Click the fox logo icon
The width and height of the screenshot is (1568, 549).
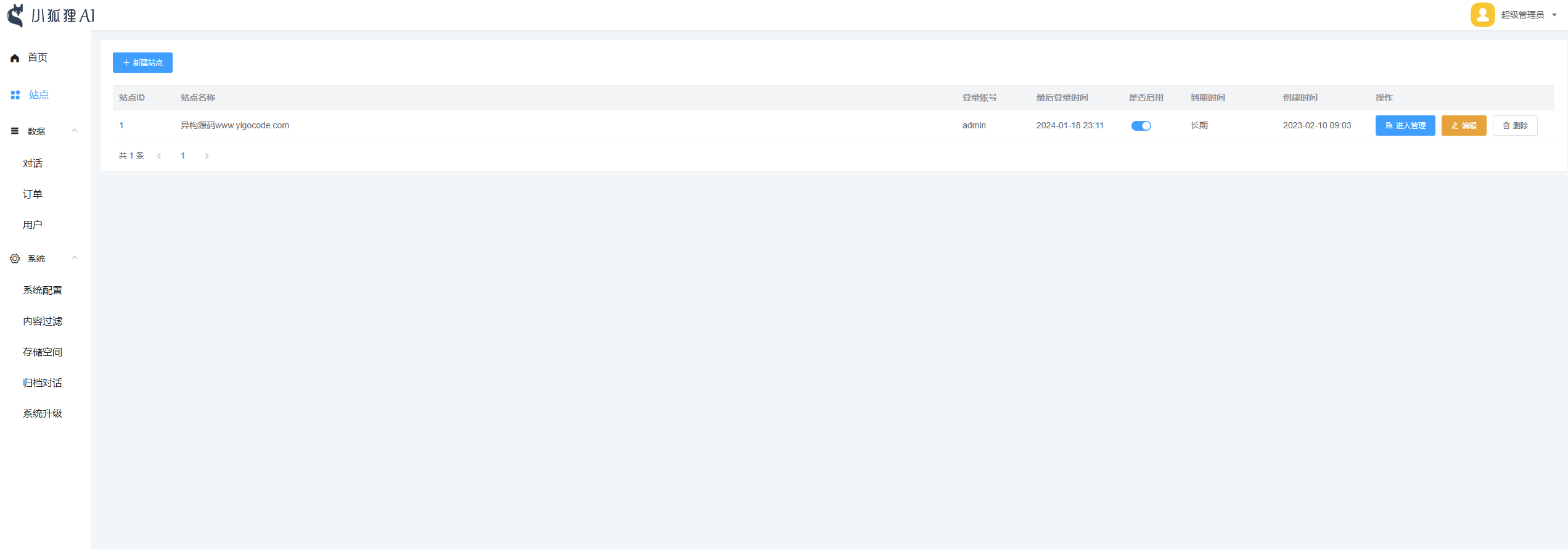tap(15, 15)
